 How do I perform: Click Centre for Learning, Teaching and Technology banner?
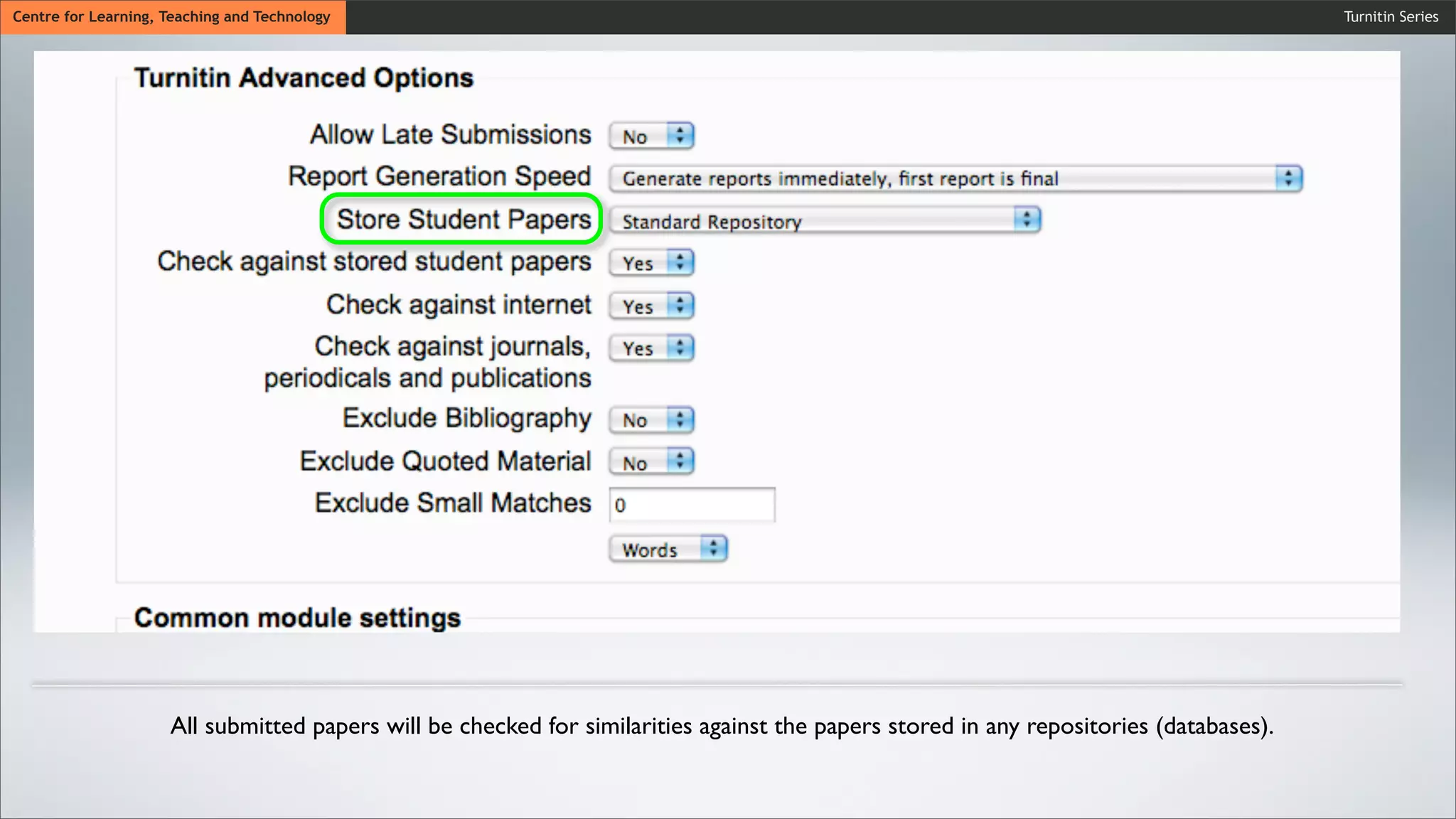pos(171,16)
